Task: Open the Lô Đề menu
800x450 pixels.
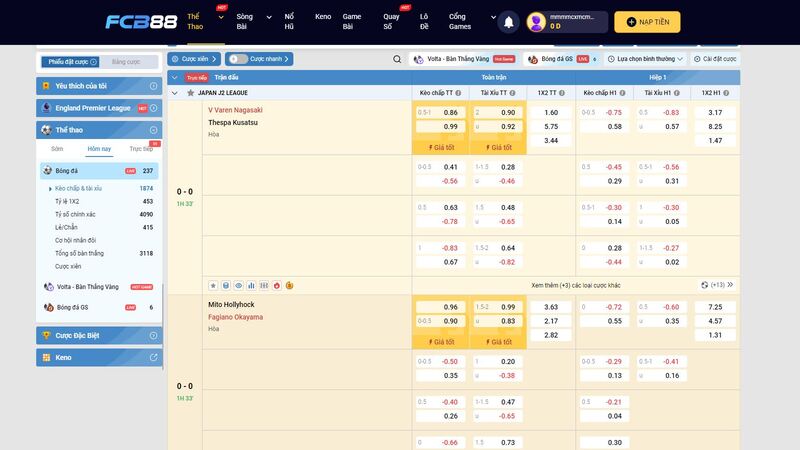Action: pyautogui.click(x=424, y=21)
